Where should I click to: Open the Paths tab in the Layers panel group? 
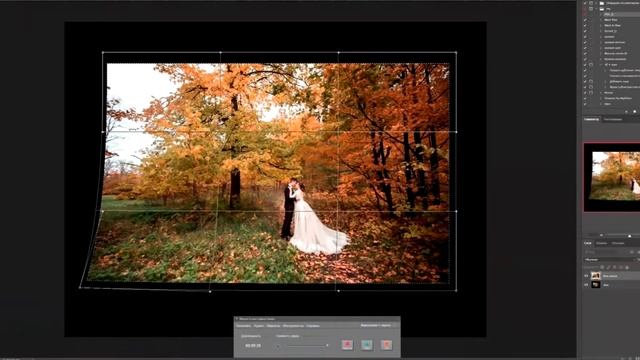pos(618,243)
